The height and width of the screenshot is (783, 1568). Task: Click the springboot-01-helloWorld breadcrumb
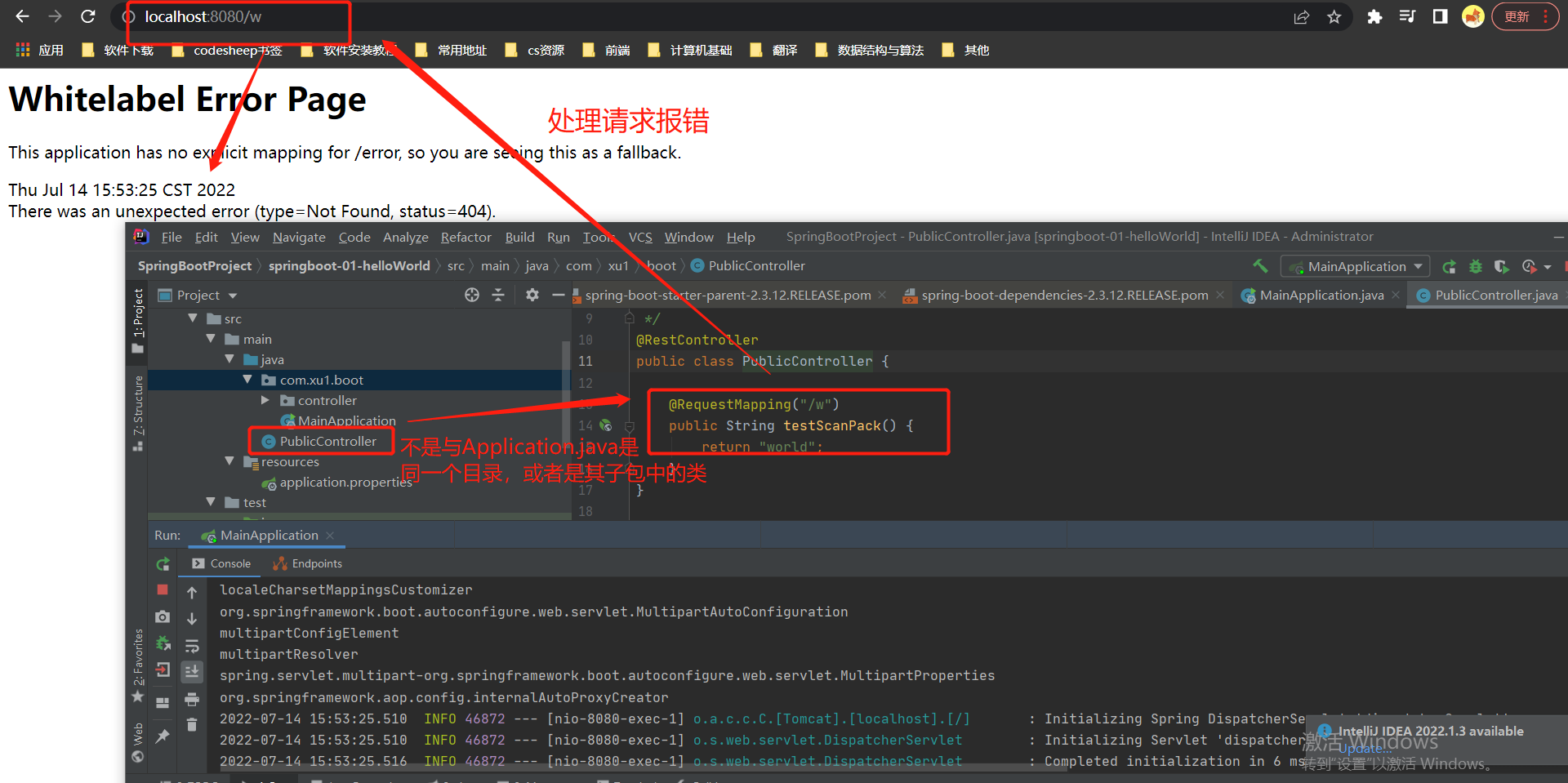pos(349,266)
